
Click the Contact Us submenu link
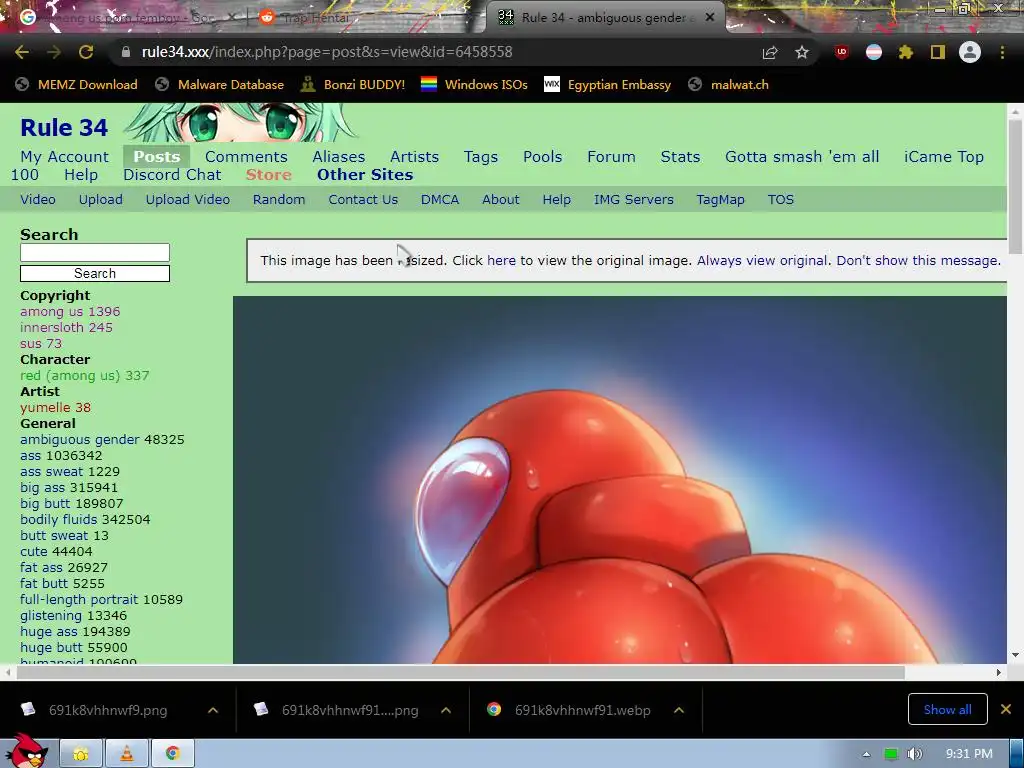(x=363, y=200)
